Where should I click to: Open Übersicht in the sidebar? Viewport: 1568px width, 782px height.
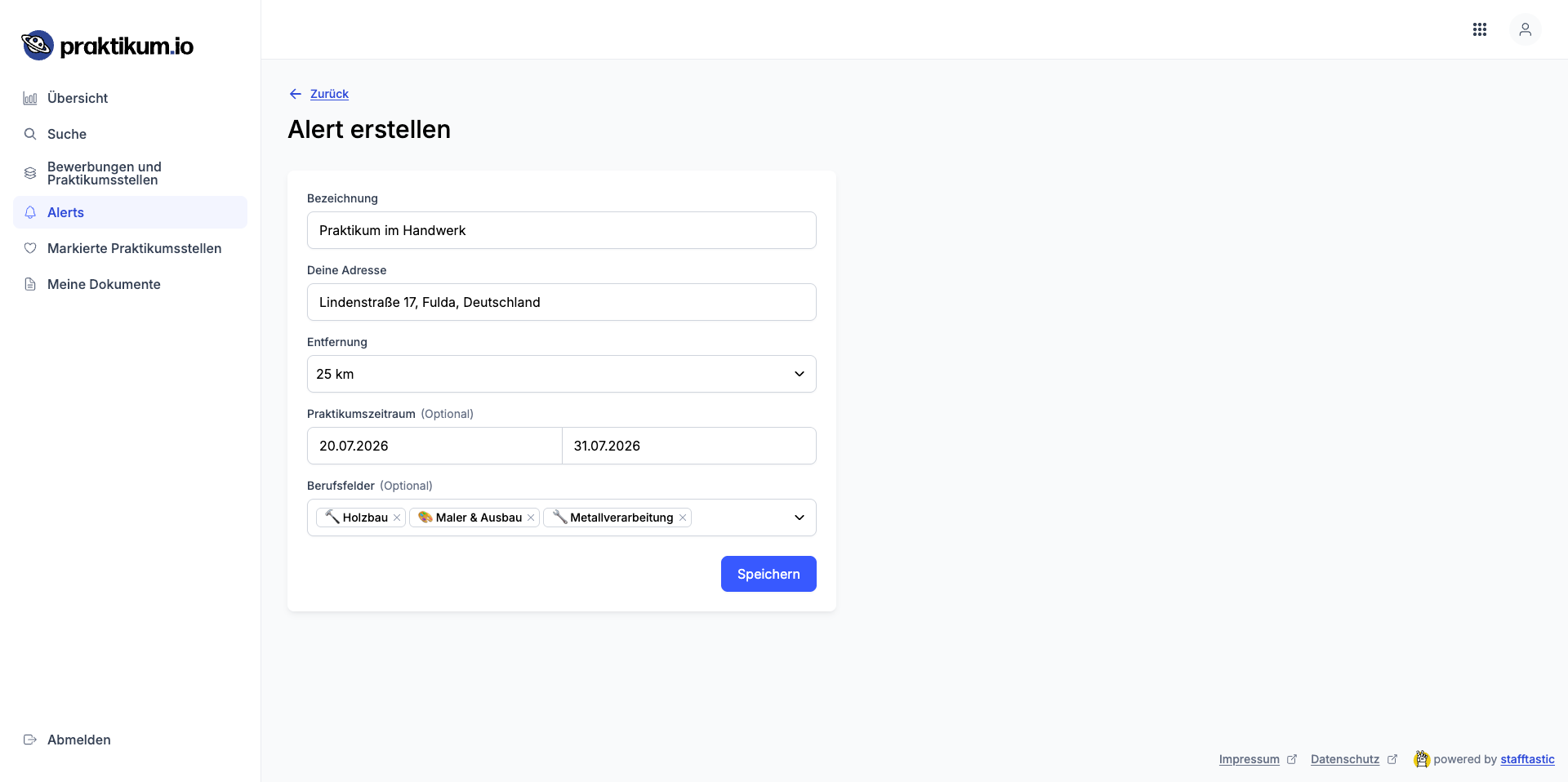pos(78,98)
